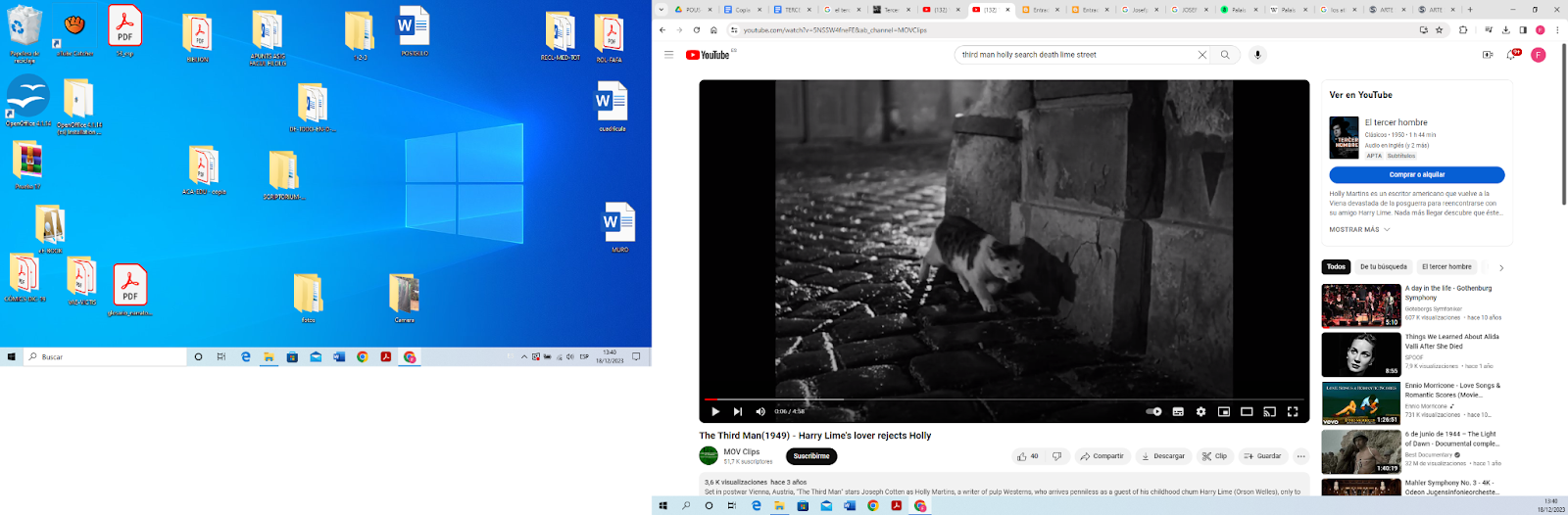Image resolution: width=1568 pixels, height=515 pixels.
Task: Clear the search text with X
Action: (1202, 55)
